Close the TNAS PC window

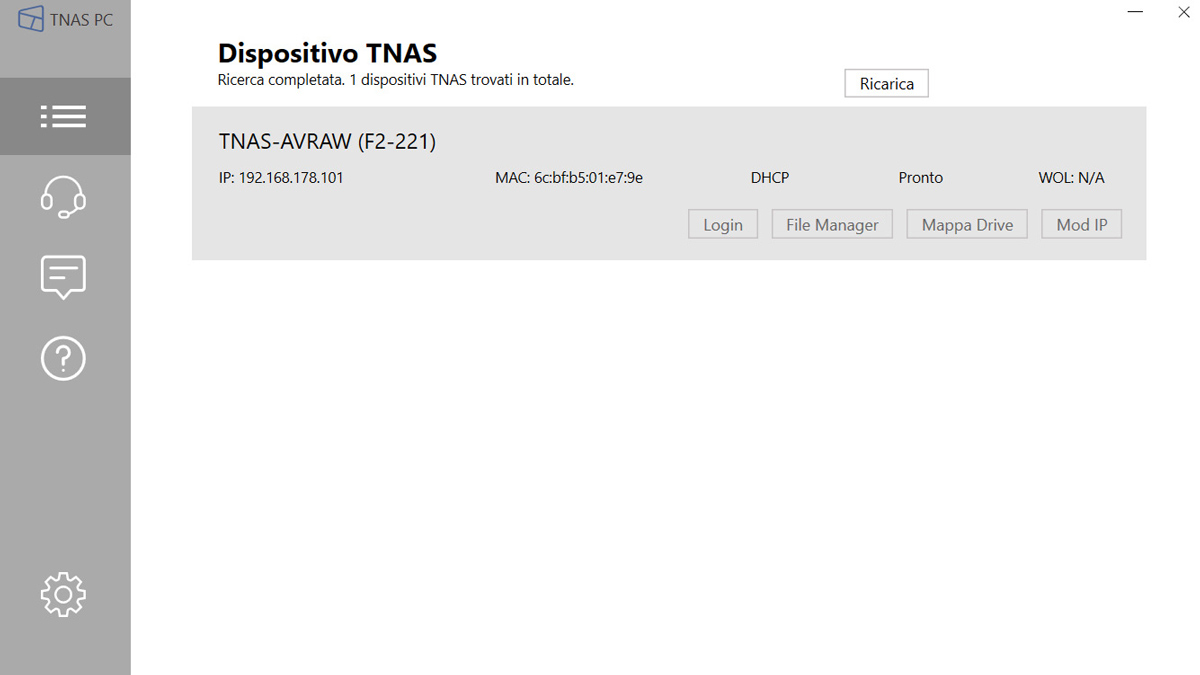1183,13
